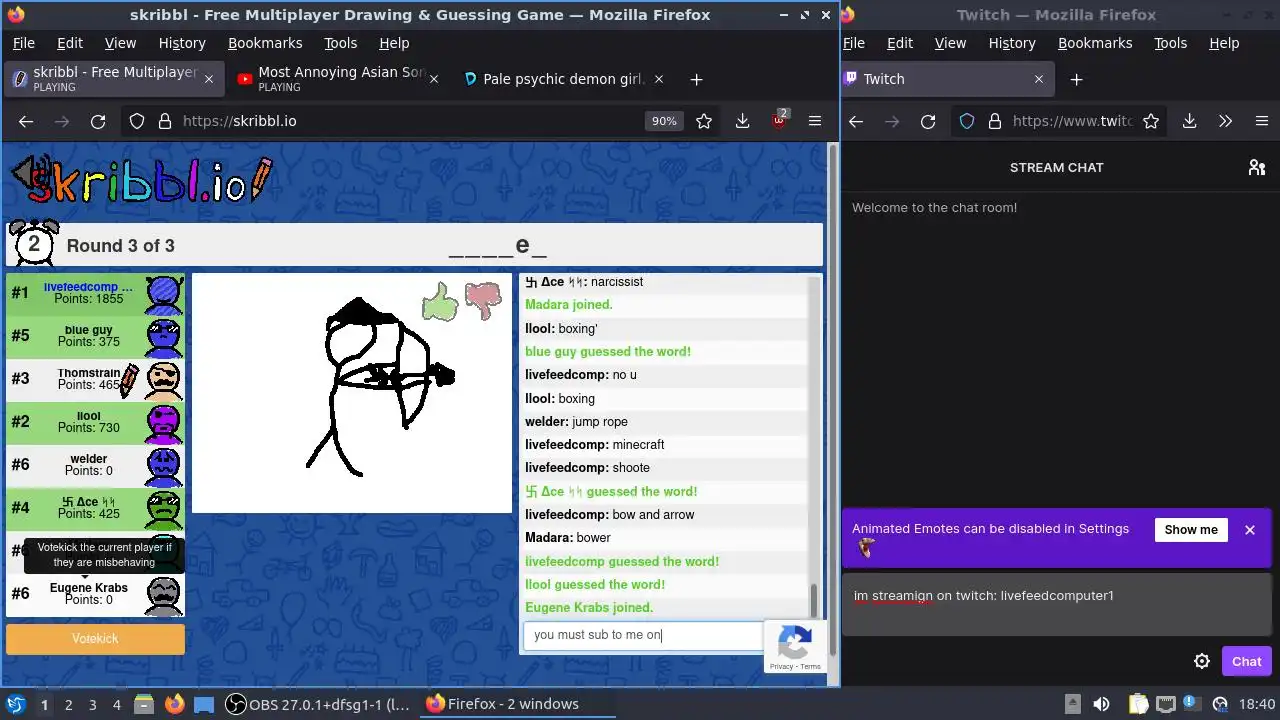Switch to workspace 2 in the taskbar
The width and height of the screenshot is (1280, 720).
(x=68, y=704)
